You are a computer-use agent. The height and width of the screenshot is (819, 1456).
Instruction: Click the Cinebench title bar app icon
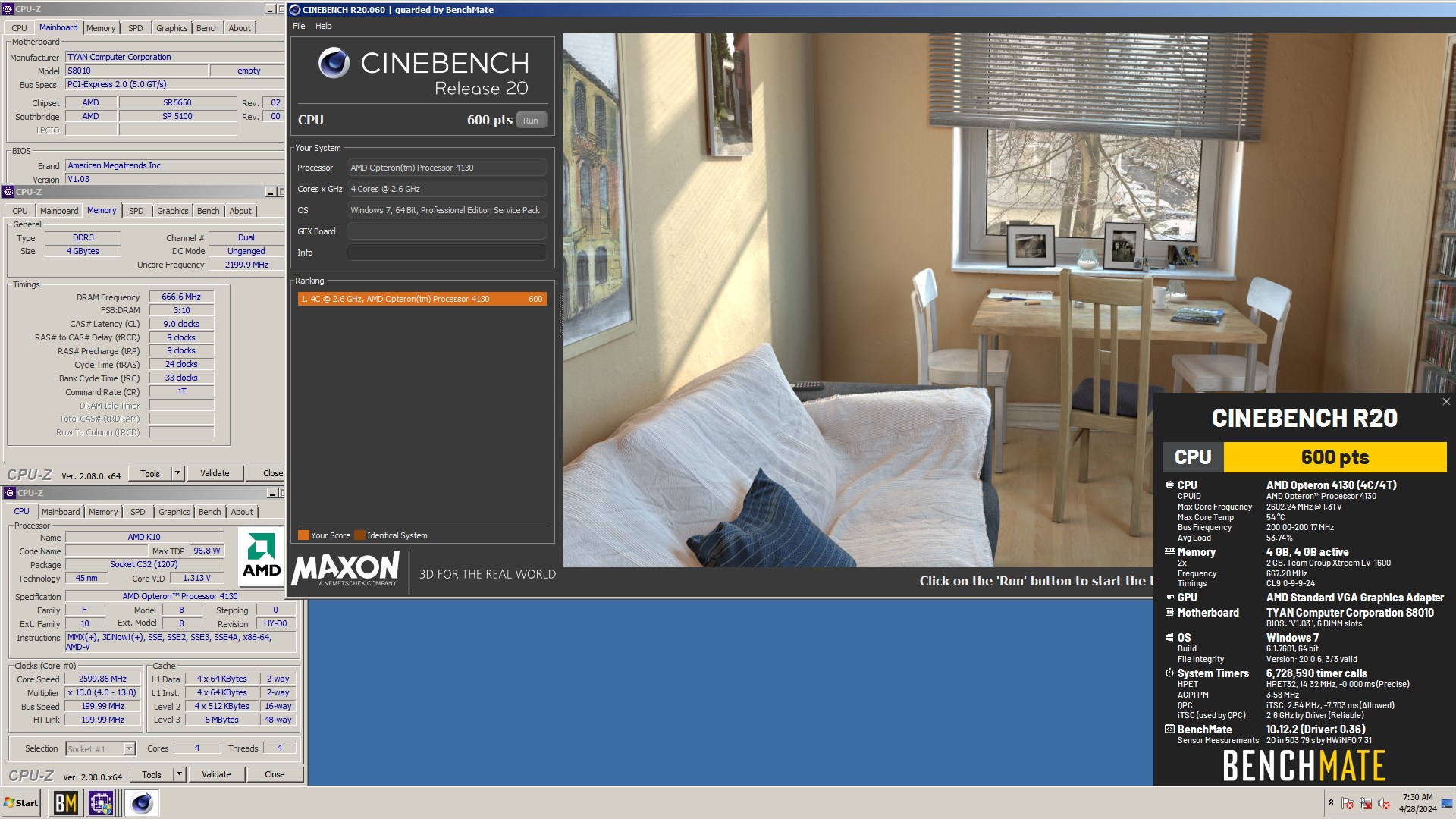[295, 10]
